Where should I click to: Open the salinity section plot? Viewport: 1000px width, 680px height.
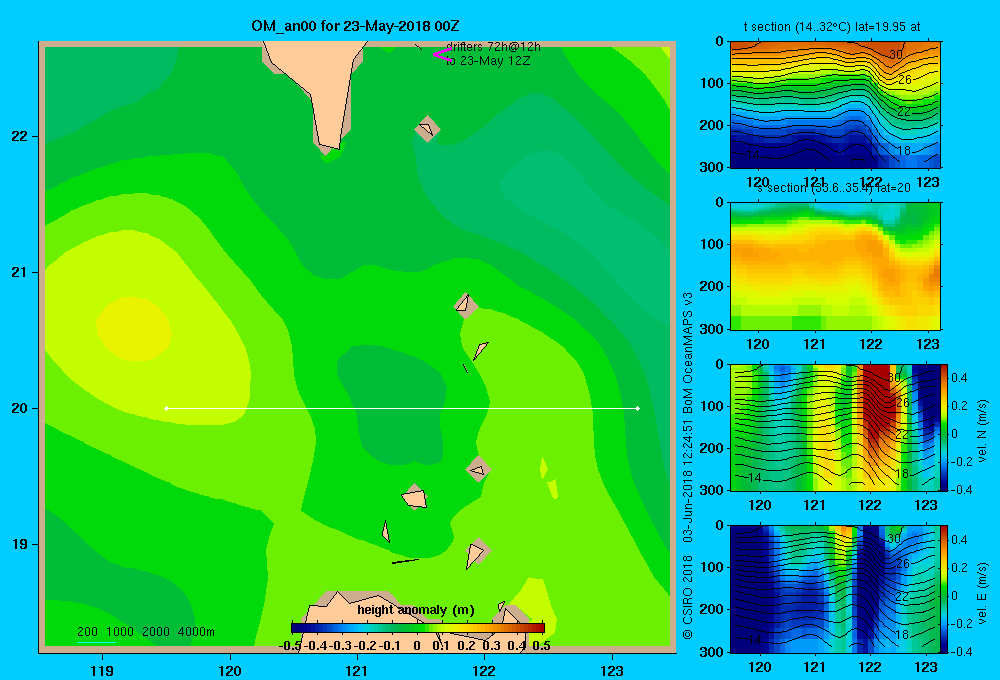click(835, 266)
